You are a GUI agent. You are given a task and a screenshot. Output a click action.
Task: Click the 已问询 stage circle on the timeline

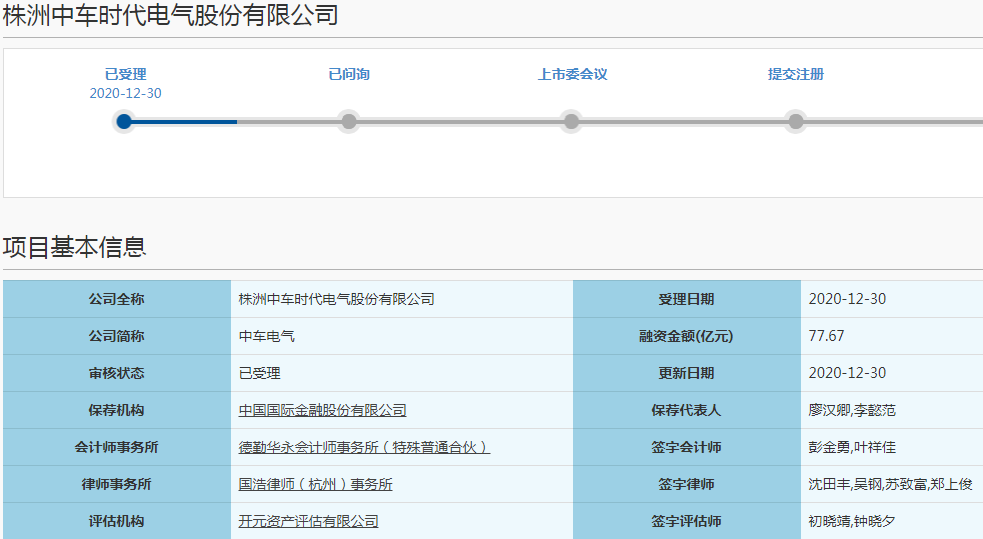coord(349,122)
